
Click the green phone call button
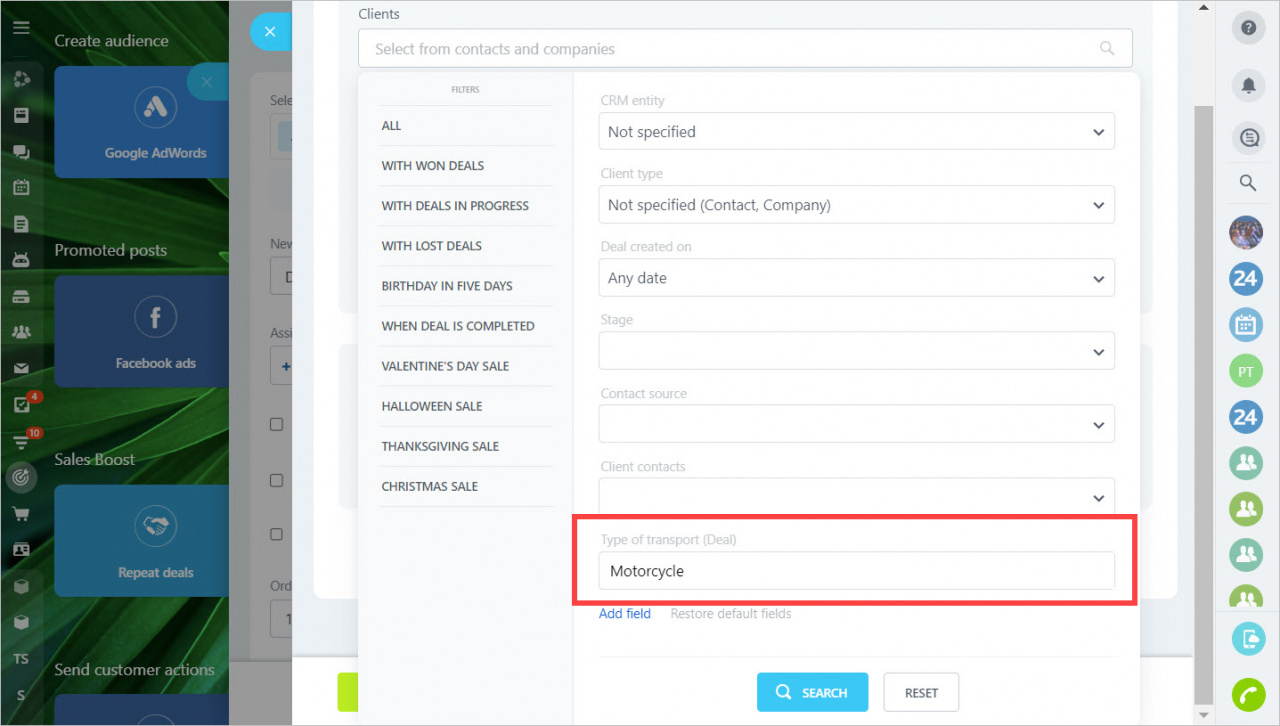1248,694
